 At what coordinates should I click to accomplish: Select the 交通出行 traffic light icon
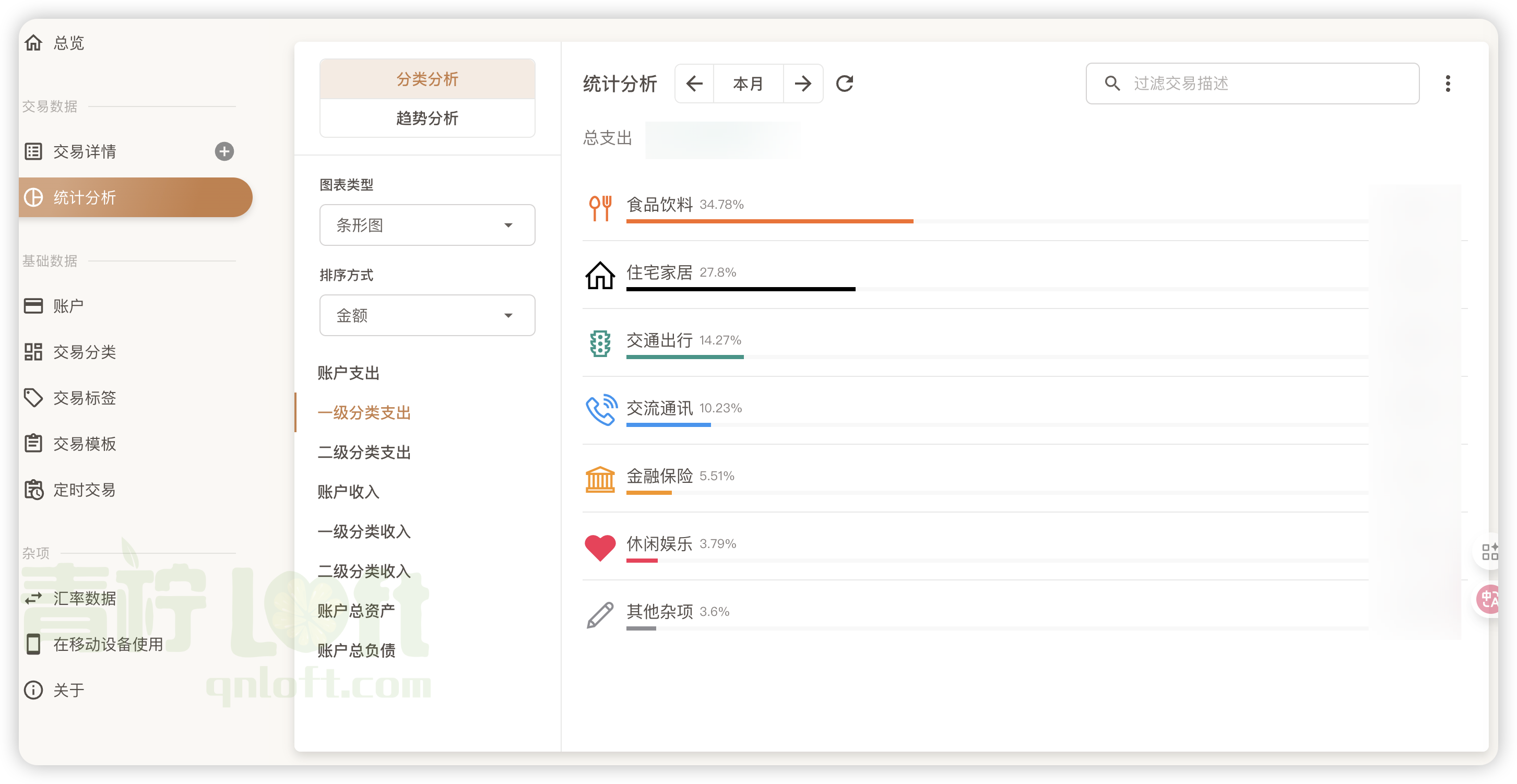coord(599,343)
